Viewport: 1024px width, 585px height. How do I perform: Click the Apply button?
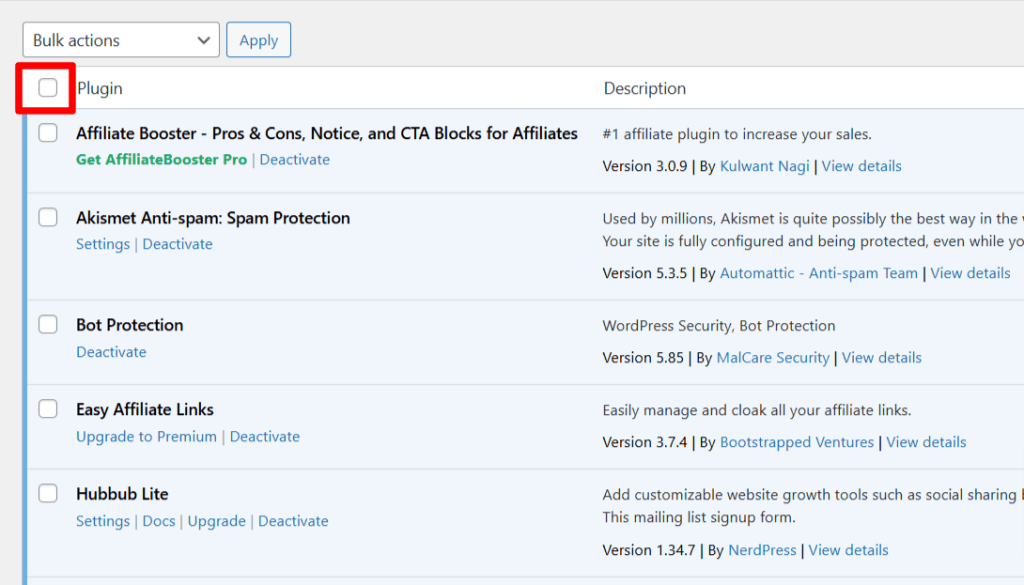[x=259, y=40]
